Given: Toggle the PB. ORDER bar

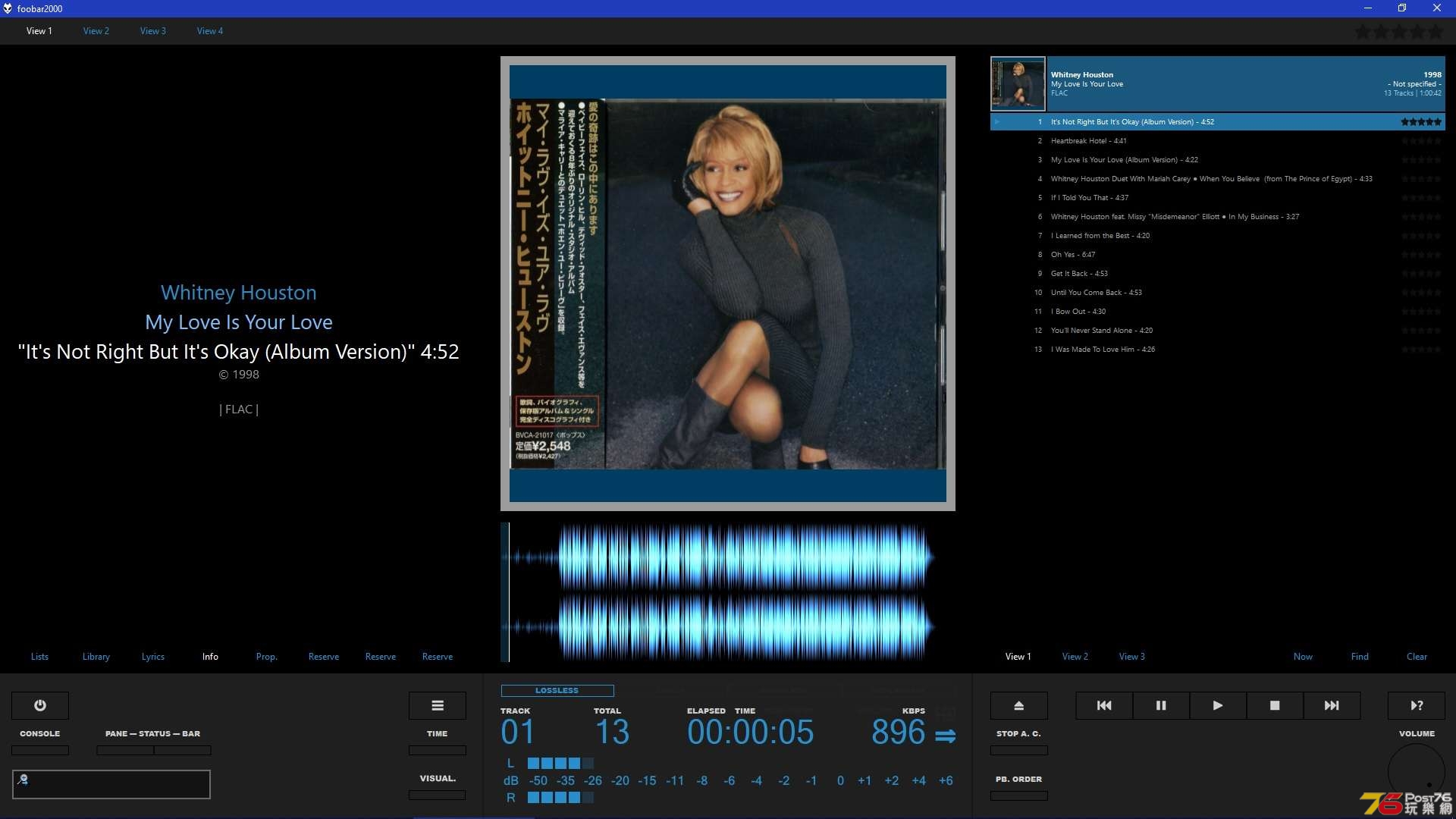Looking at the screenshot, I should (x=1019, y=795).
